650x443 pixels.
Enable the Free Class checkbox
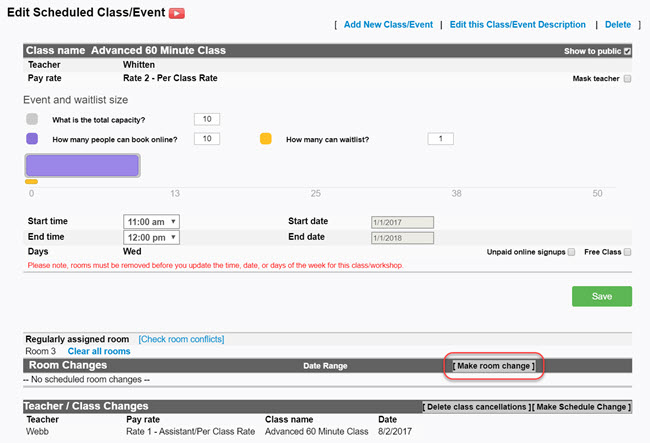click(627, 252)
